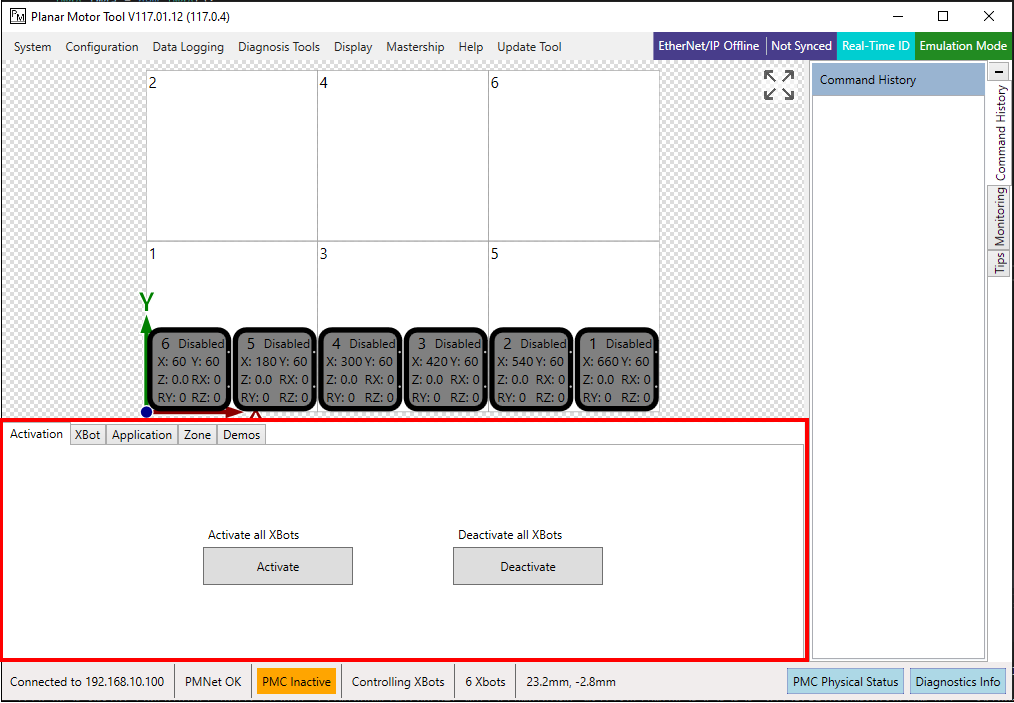Expand the Tips side panel
The height and width of the screenshot is (703, 1014).
[998, 262]
